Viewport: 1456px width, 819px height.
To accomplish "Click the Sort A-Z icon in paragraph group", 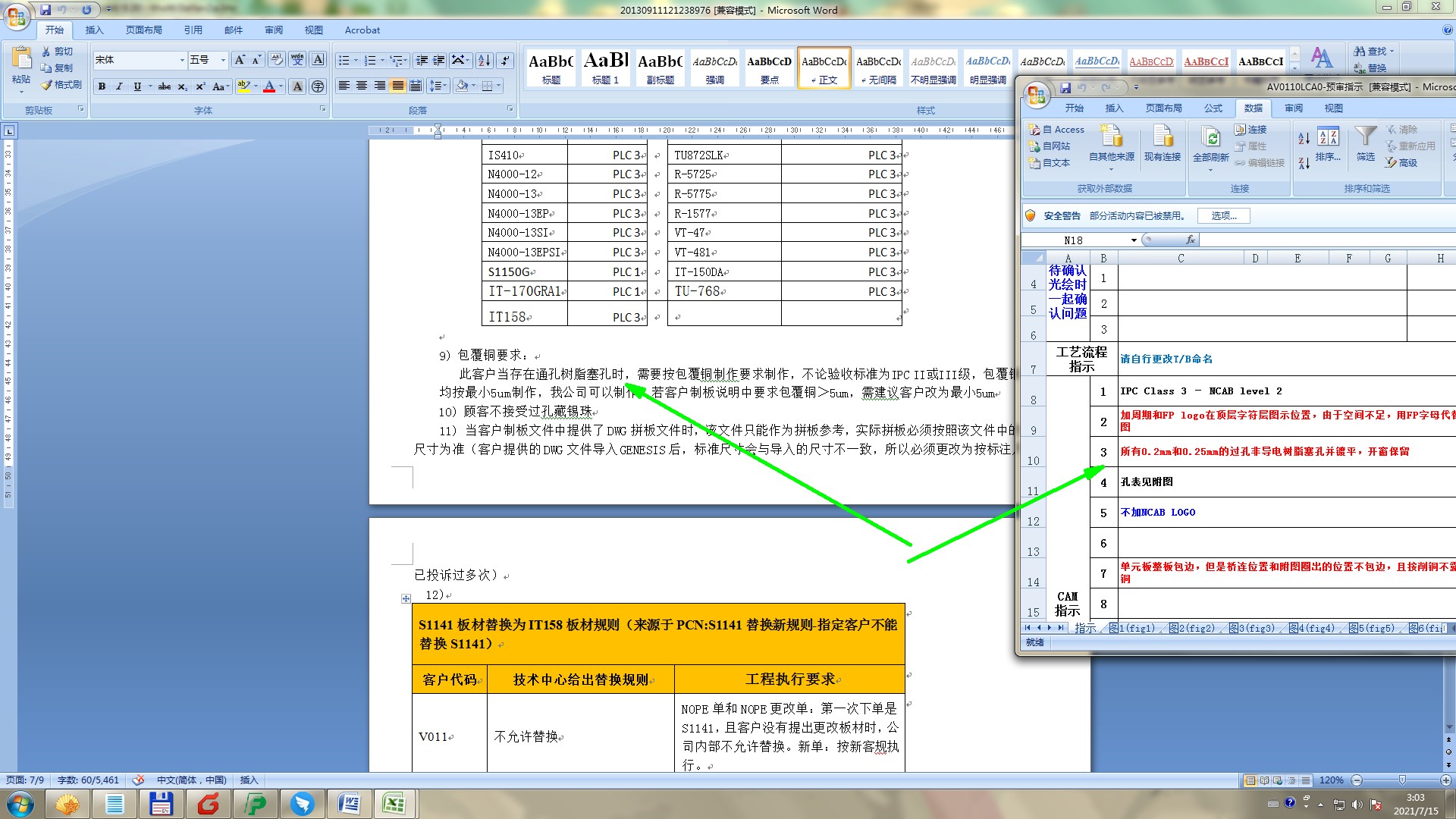I will point(484,61).
